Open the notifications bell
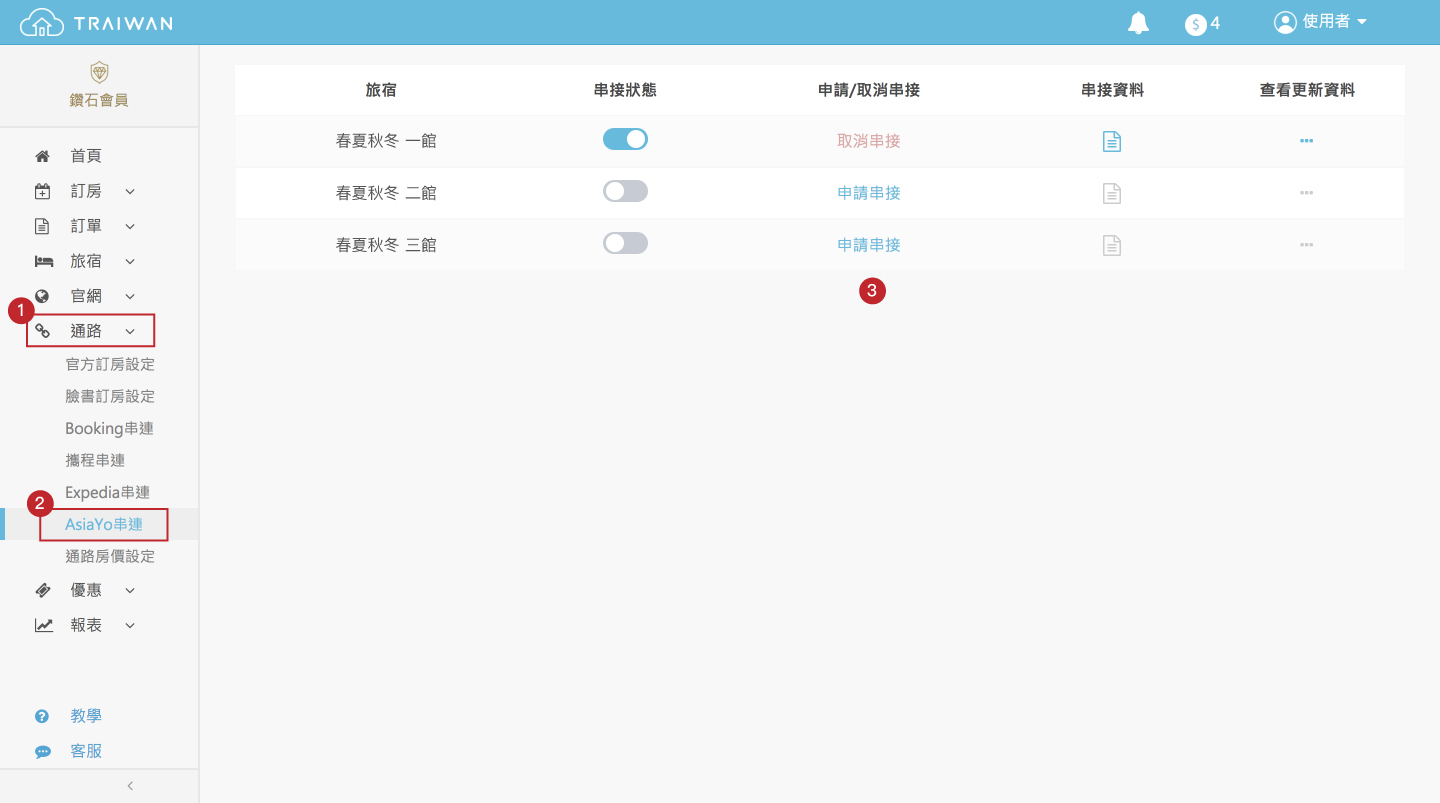 tap(1138, 23)
